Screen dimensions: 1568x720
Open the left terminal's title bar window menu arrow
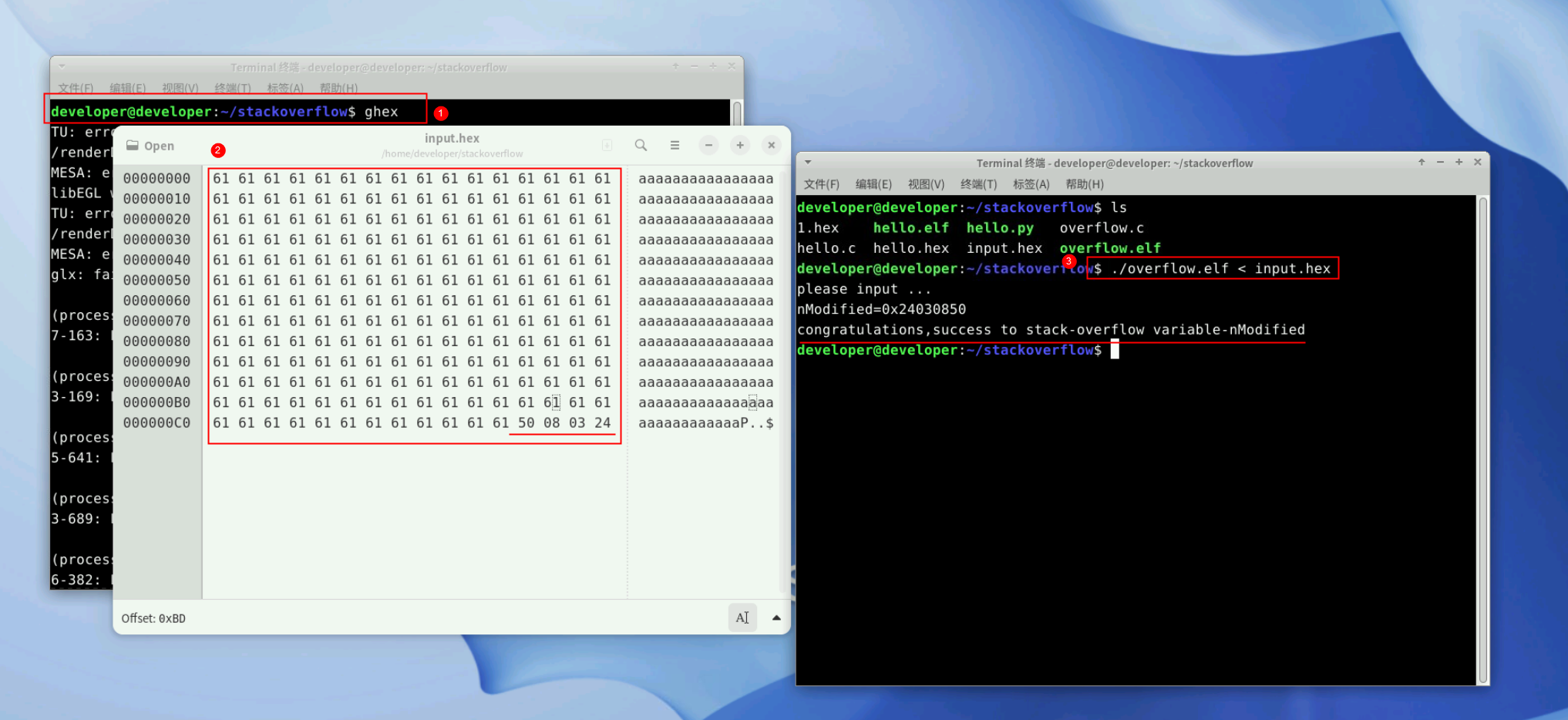pyautogui.click(x=62, y=66)
